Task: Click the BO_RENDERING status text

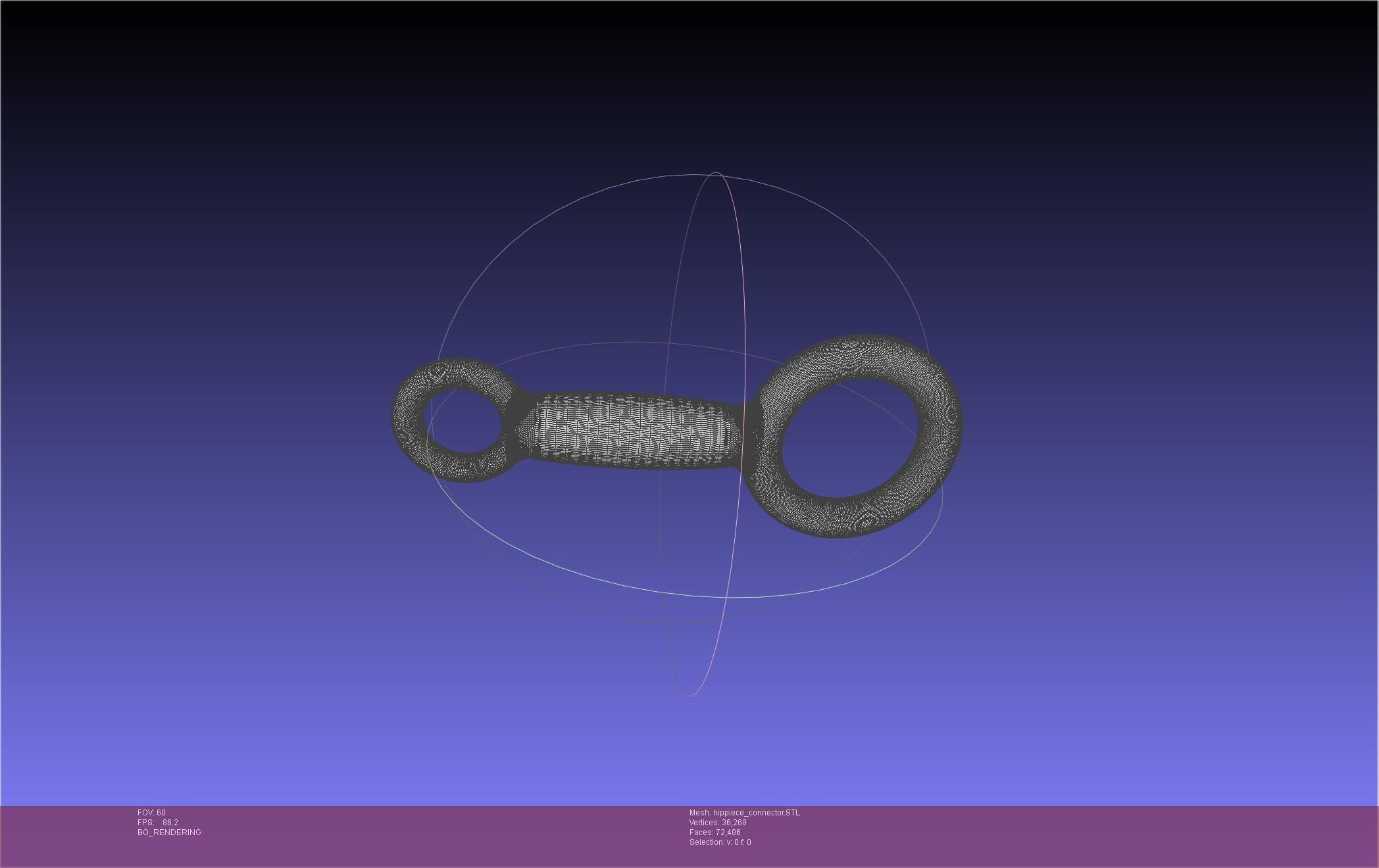Action: pos(169,832)
